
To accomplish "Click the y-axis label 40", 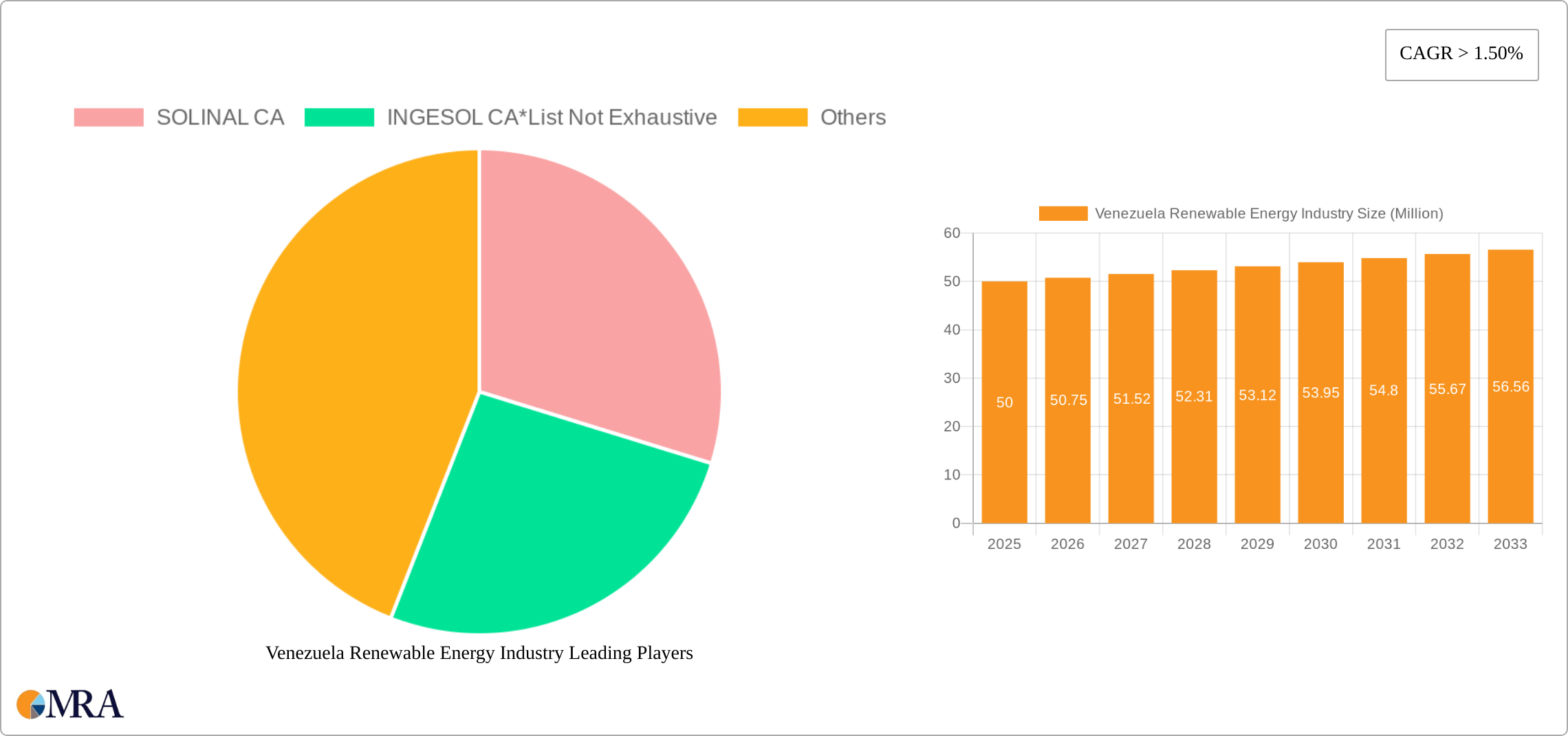I will click(952, 330).
